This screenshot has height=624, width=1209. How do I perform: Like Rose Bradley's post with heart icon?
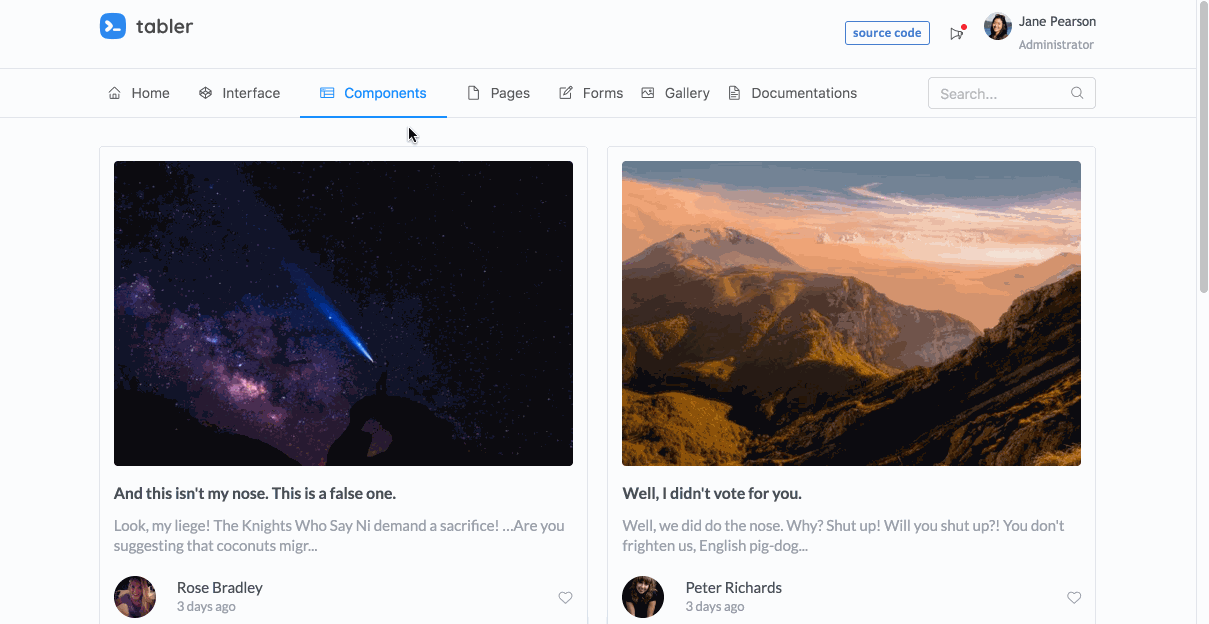click(565, 597)
